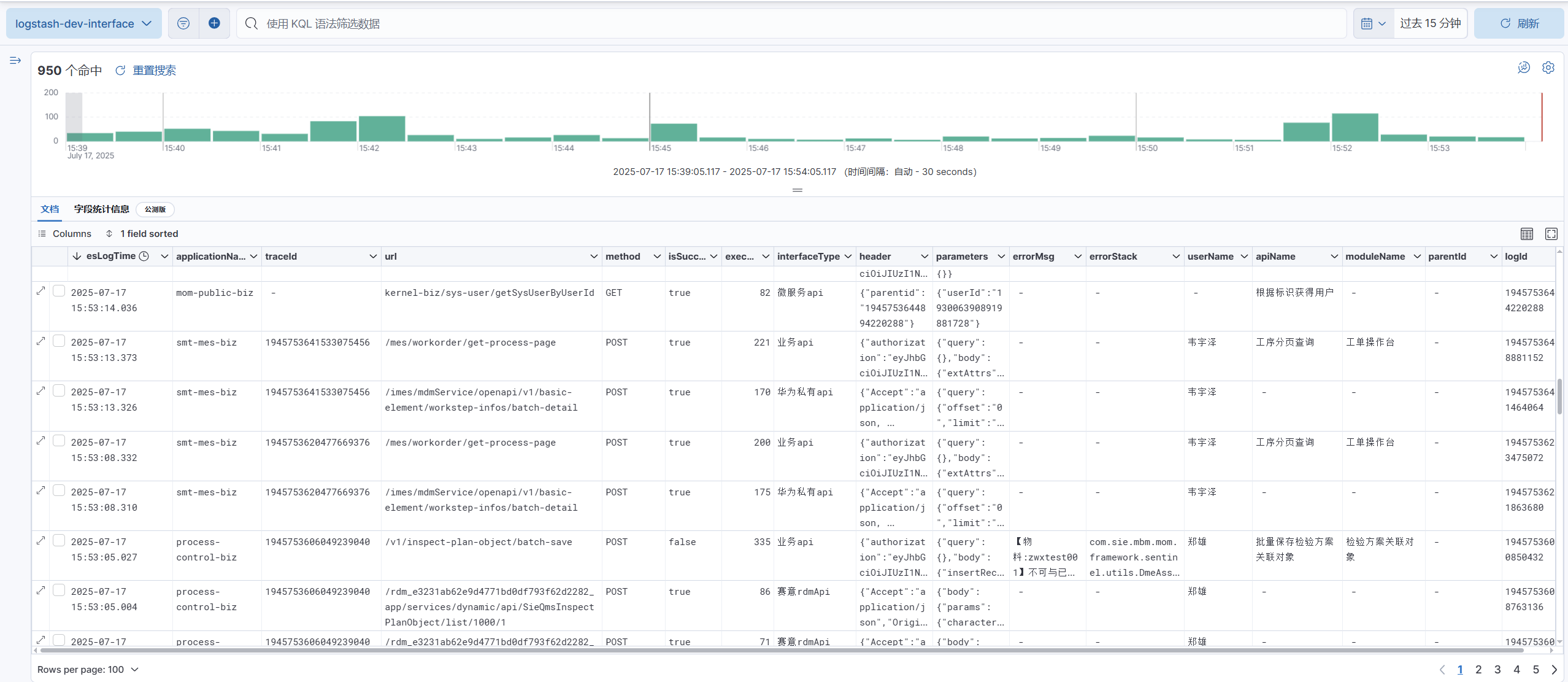The image size is (1568, 682).
Task: Select the 文档 tab
Action: coord(50,209)
